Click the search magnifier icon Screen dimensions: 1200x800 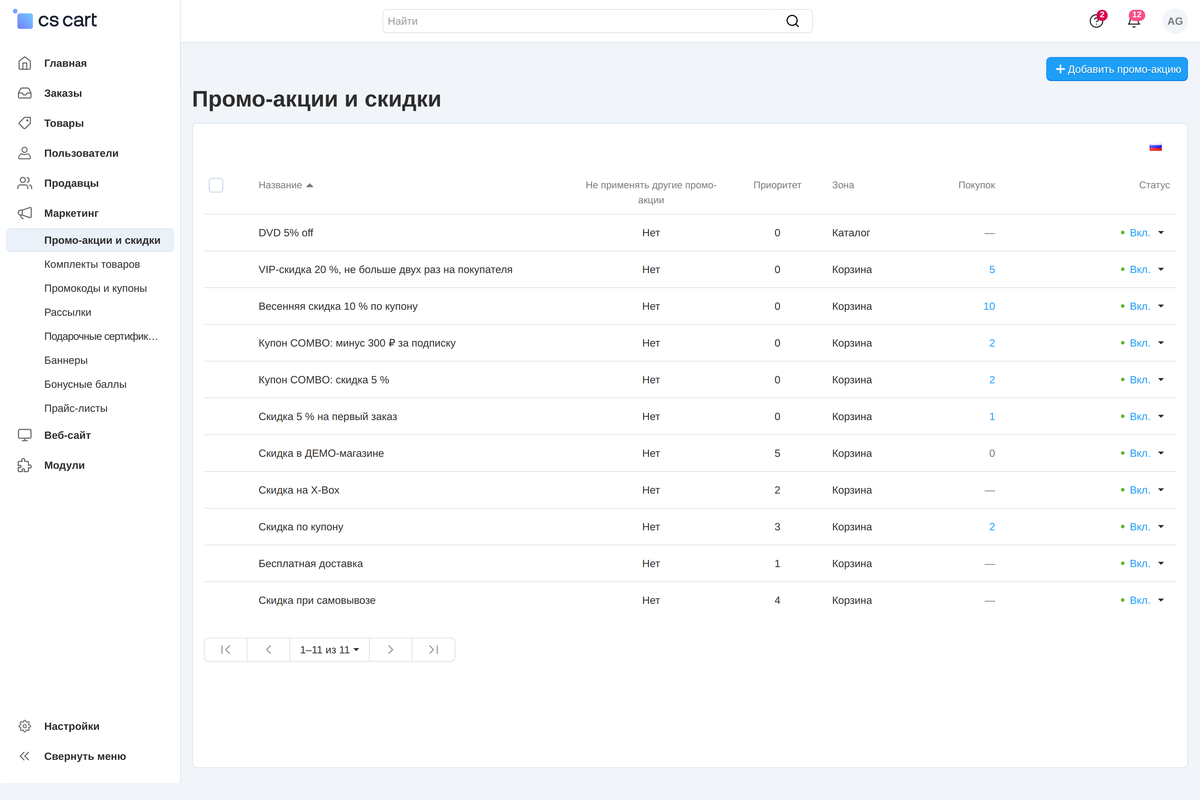coord(793,21)
